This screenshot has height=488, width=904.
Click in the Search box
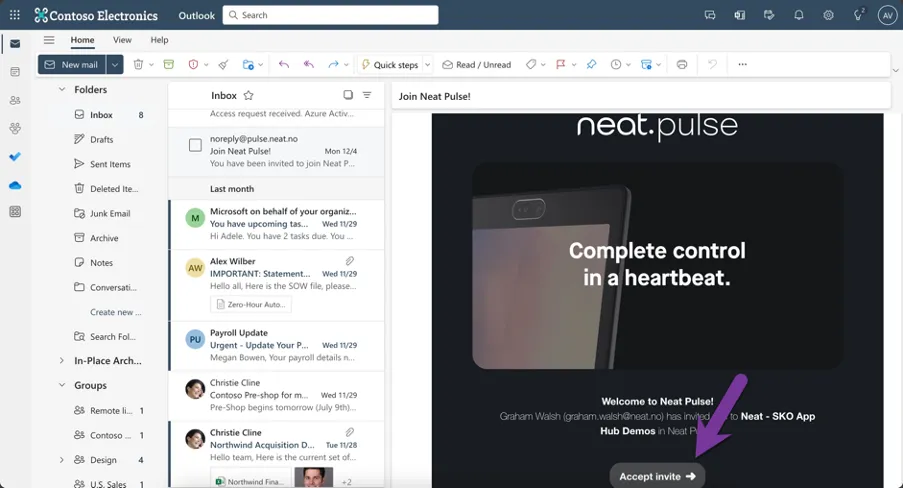coord(330,15)
